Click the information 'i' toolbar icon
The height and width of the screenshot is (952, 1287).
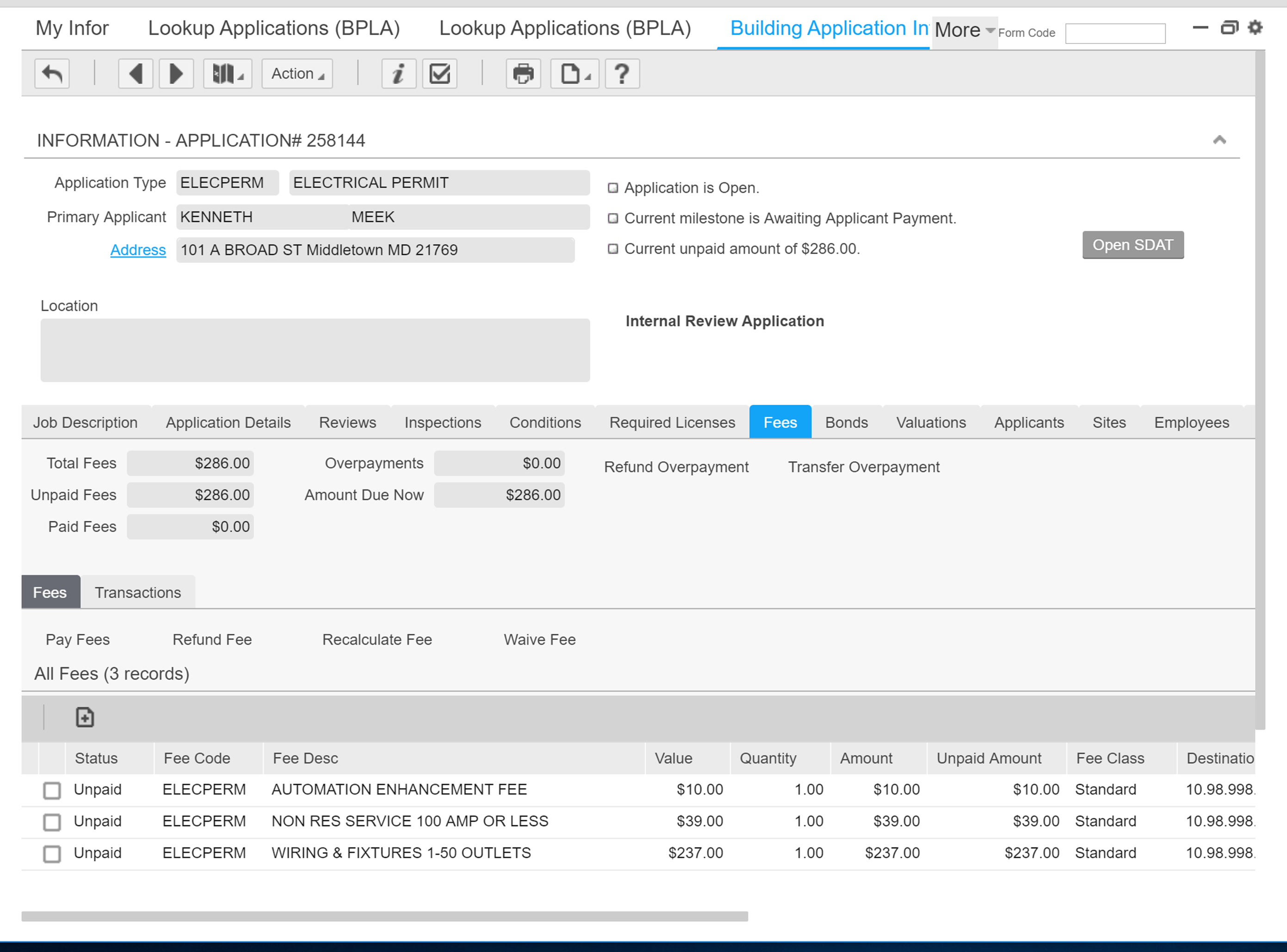(398, 74)
